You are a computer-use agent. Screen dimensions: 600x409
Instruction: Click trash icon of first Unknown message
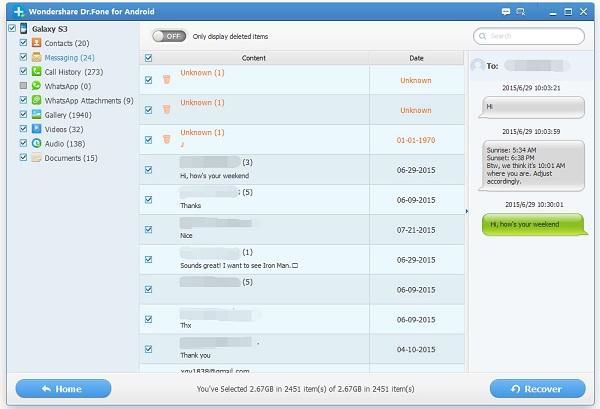pyautogui.click(x=166, y=79)
